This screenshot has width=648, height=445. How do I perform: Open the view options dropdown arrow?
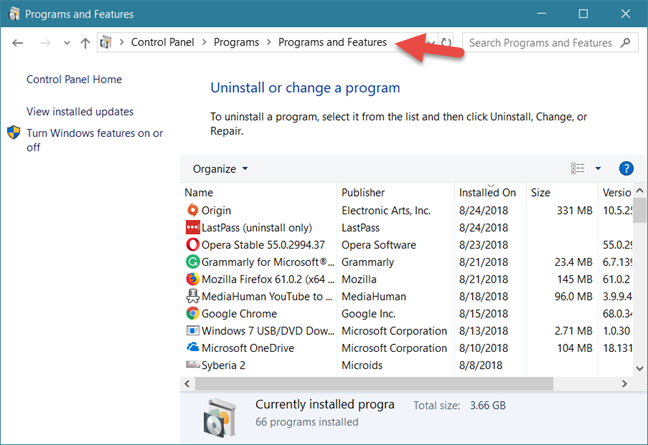click(x=598, y=169)
